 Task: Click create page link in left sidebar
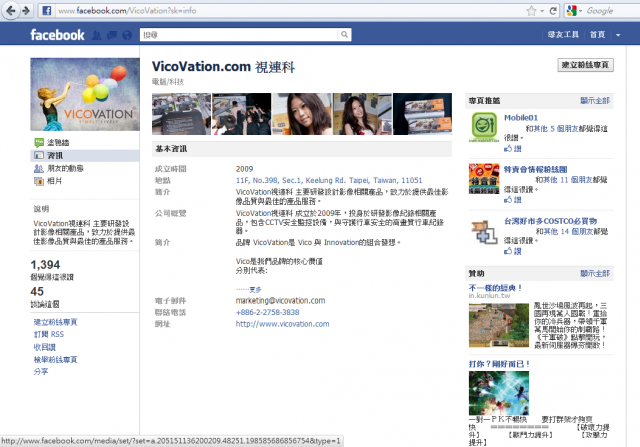click(55, 322)
